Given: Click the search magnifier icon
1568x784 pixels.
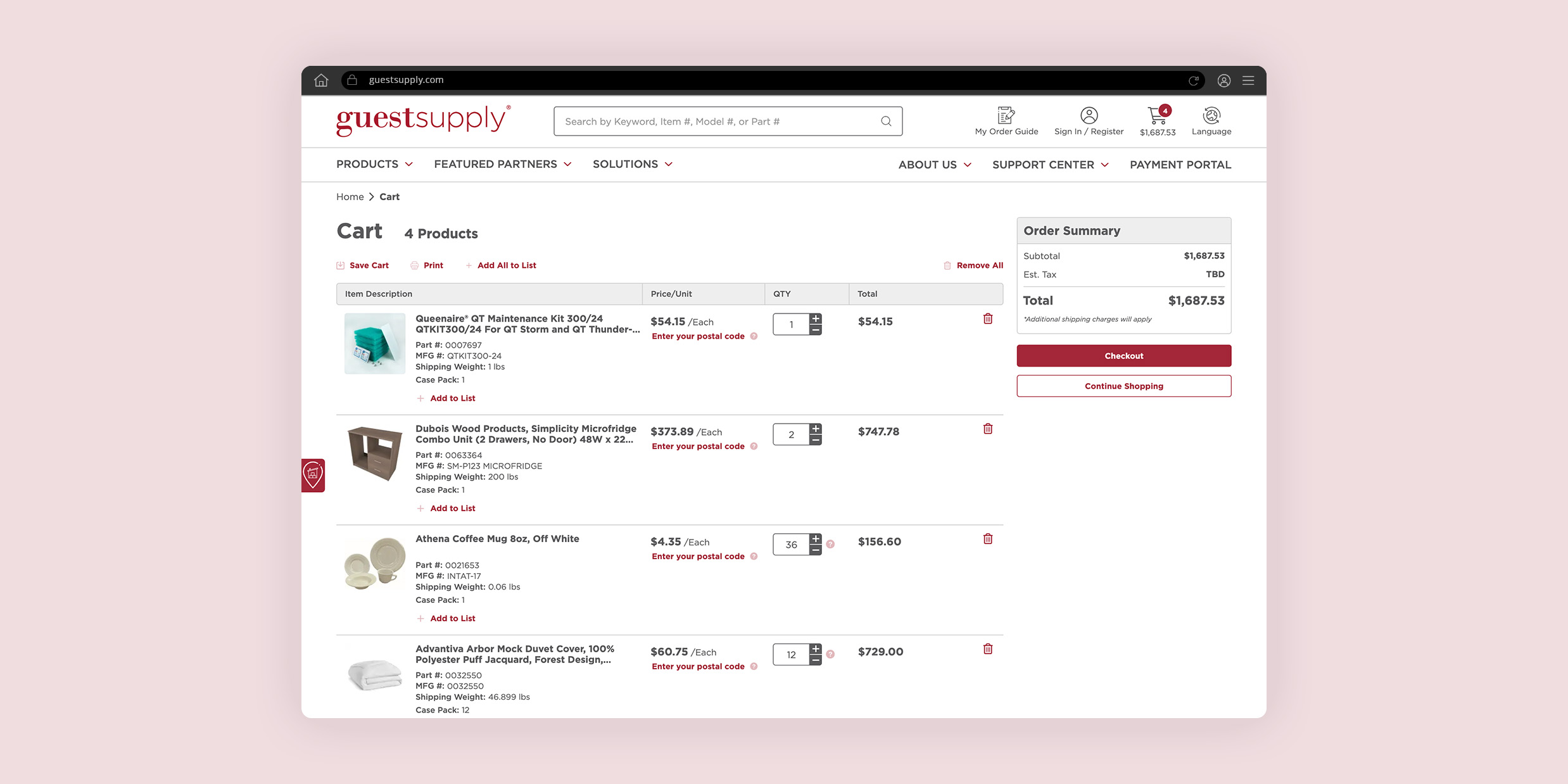Looking at the screenshot, I should point(886,122).
